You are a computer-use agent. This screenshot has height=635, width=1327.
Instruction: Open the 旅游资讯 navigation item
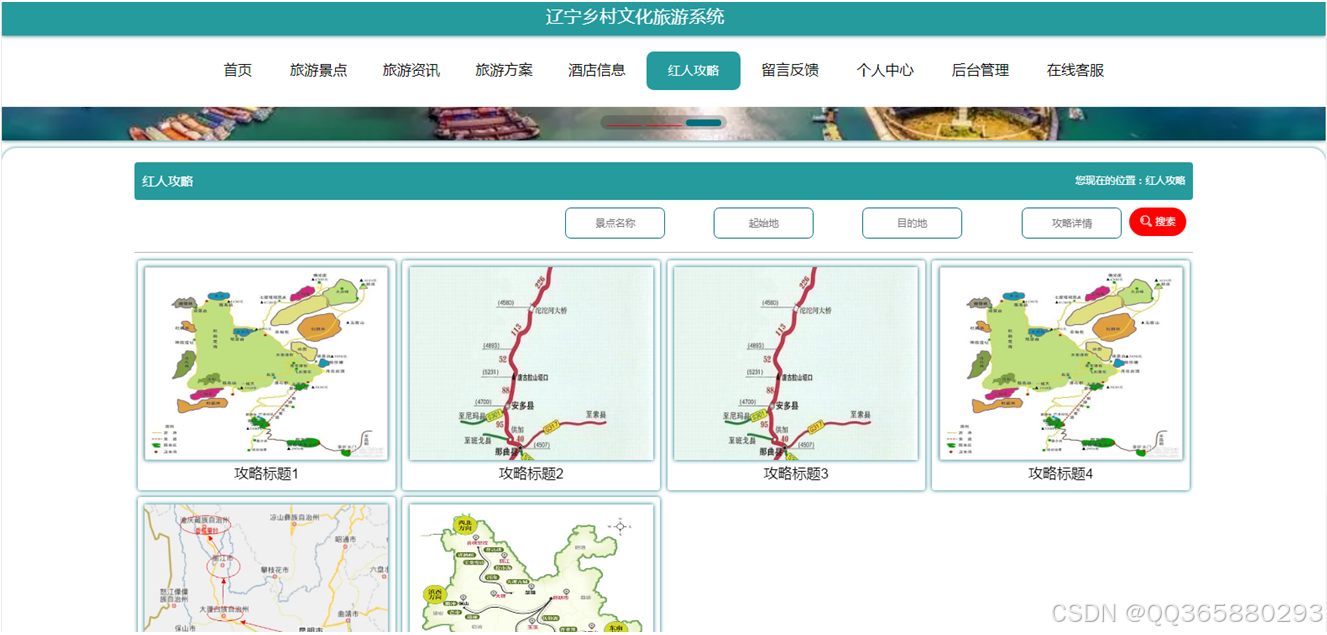tap(411, 70)
